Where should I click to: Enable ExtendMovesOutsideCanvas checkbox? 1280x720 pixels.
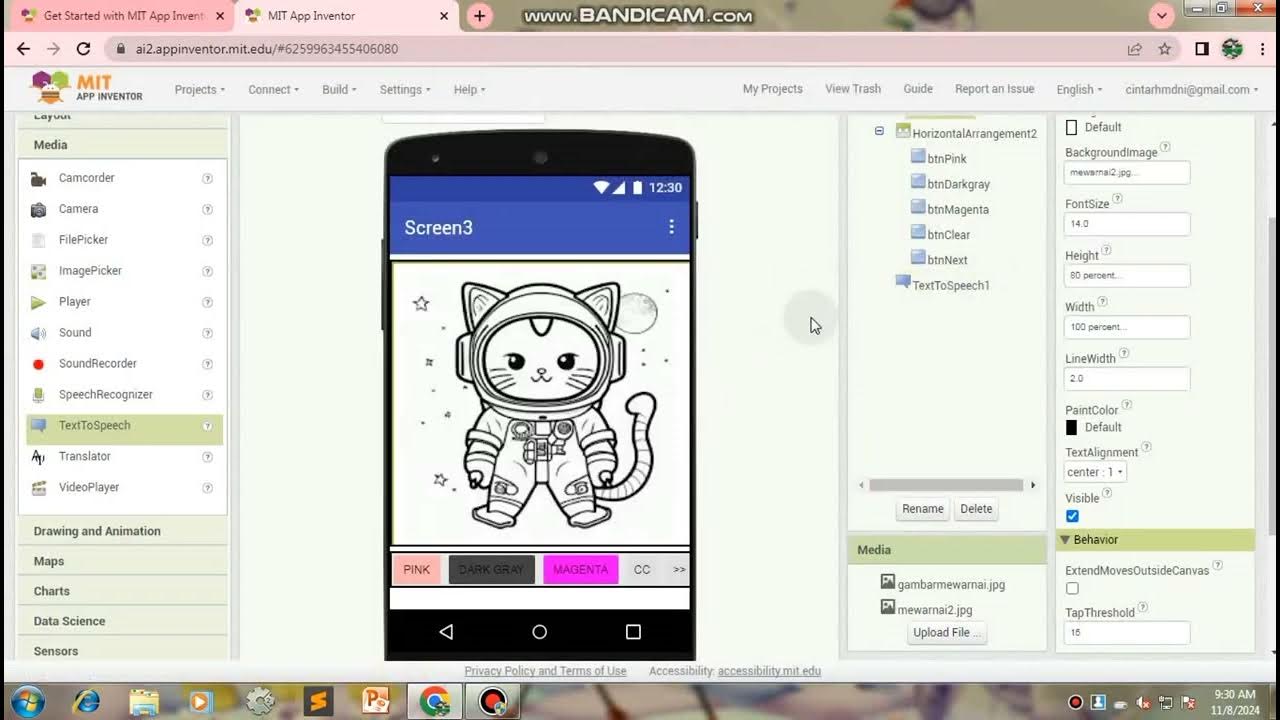(1072, 589)
